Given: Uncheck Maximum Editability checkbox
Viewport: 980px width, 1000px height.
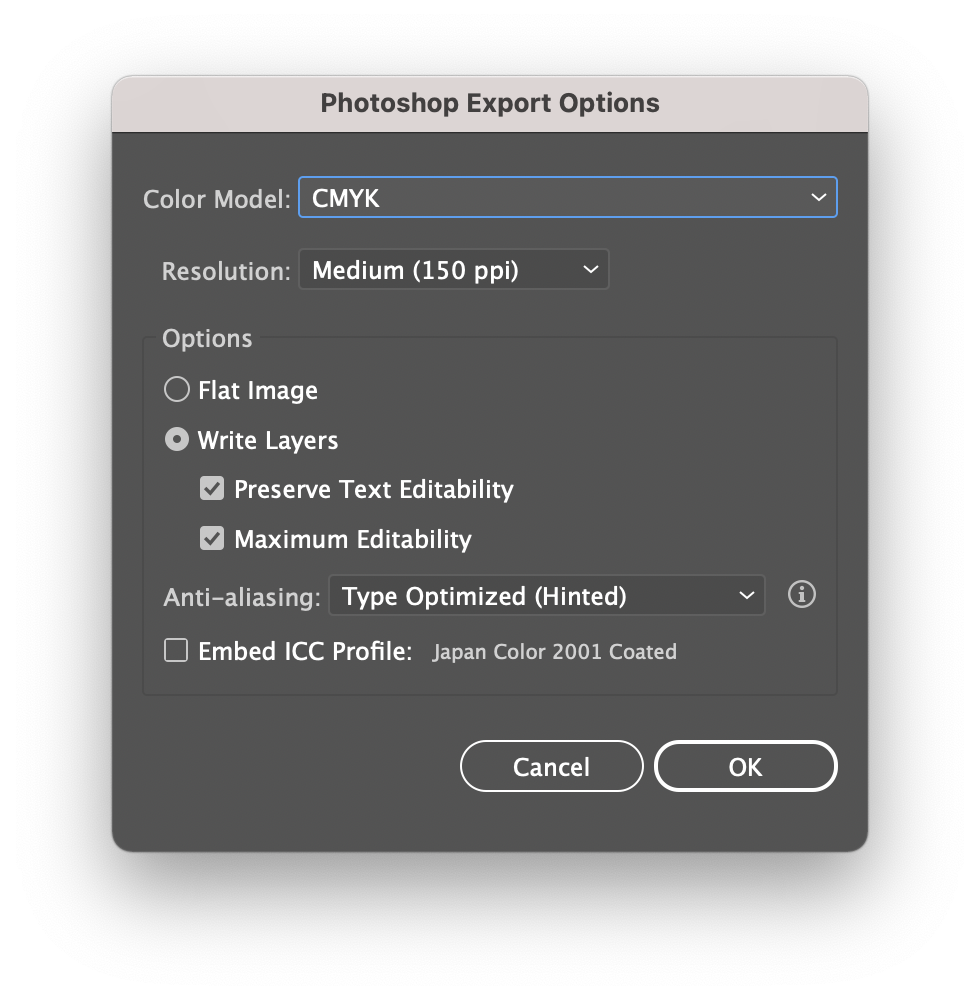Looking at the screenshot, I should pyautogui.click(x=212, y=538).
